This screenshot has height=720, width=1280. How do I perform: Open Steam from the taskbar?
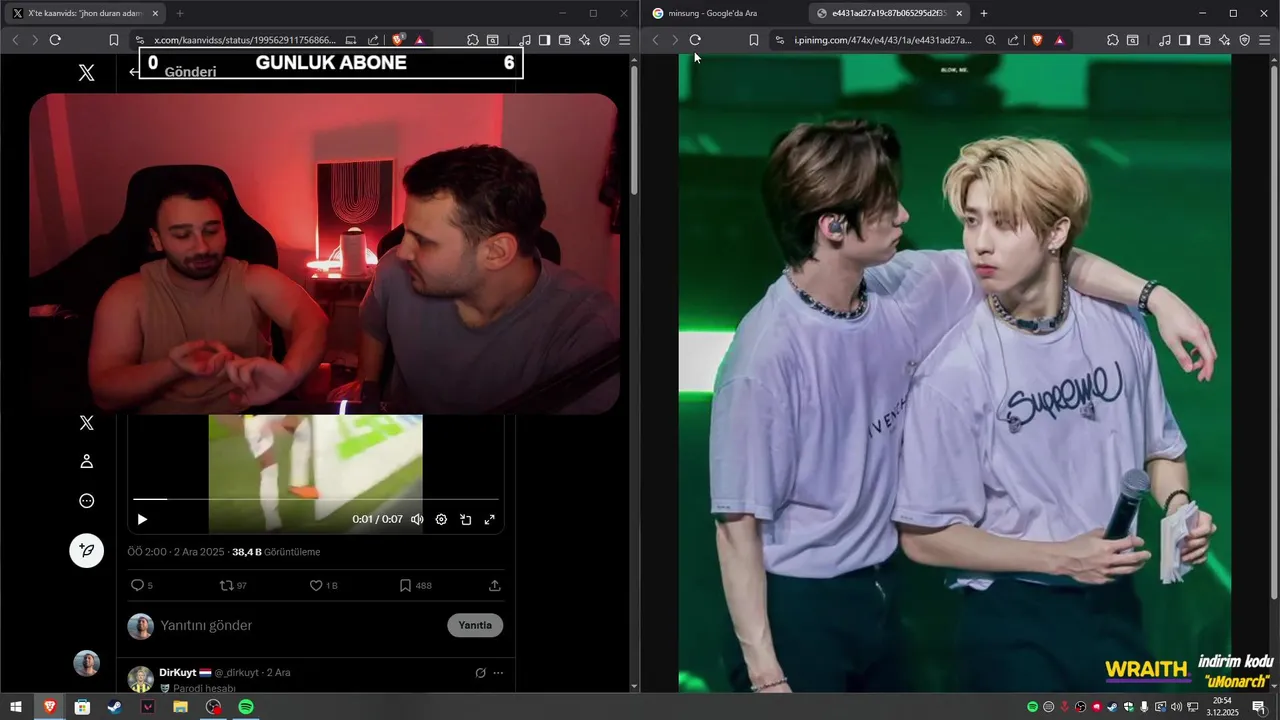(115, 707)
